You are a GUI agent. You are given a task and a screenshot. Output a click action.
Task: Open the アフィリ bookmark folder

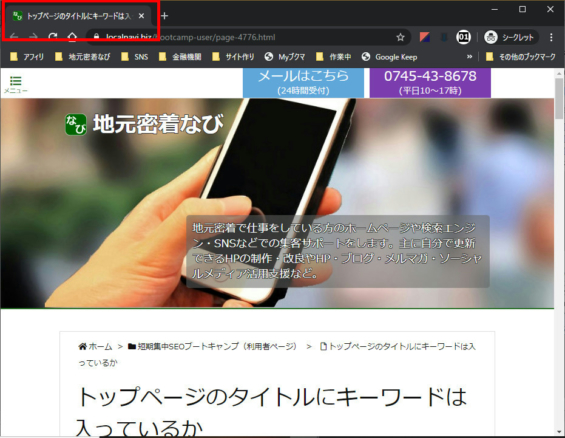tap(27, 57)
